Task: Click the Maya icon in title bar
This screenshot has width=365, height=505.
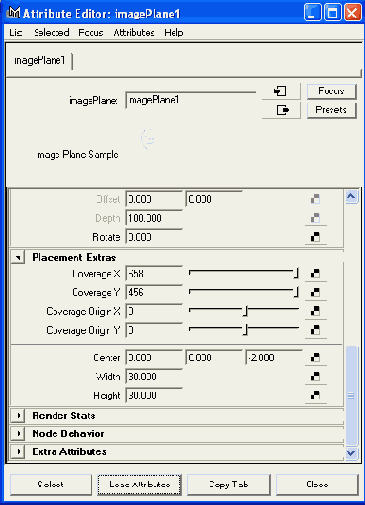Action: [x=14, y=13]
